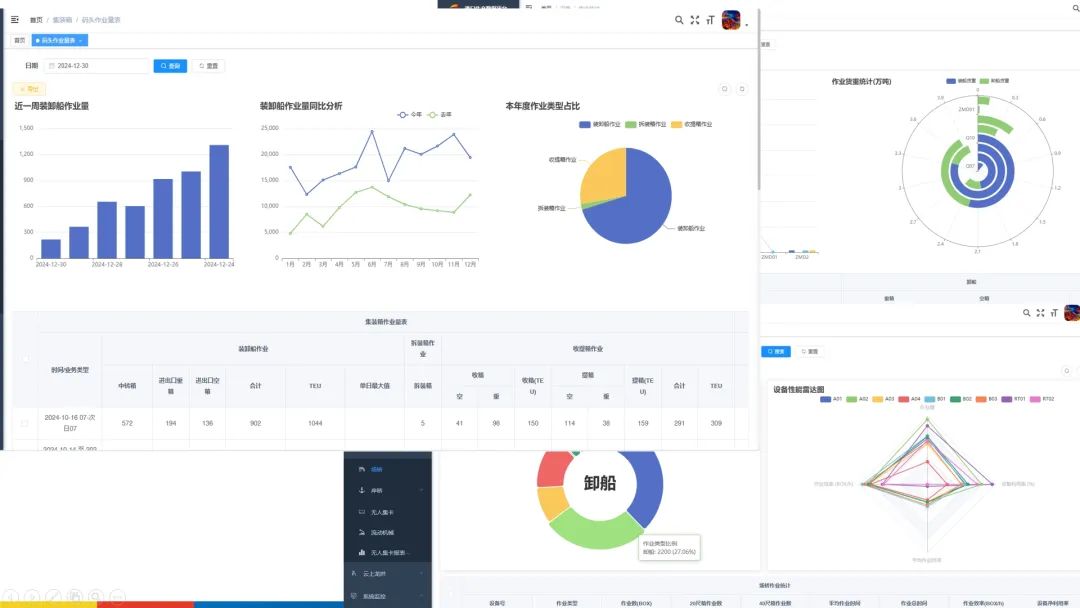Toggle fullscreen in the top-left panel header
1080x608 pixels.
[x=695, y=20]
